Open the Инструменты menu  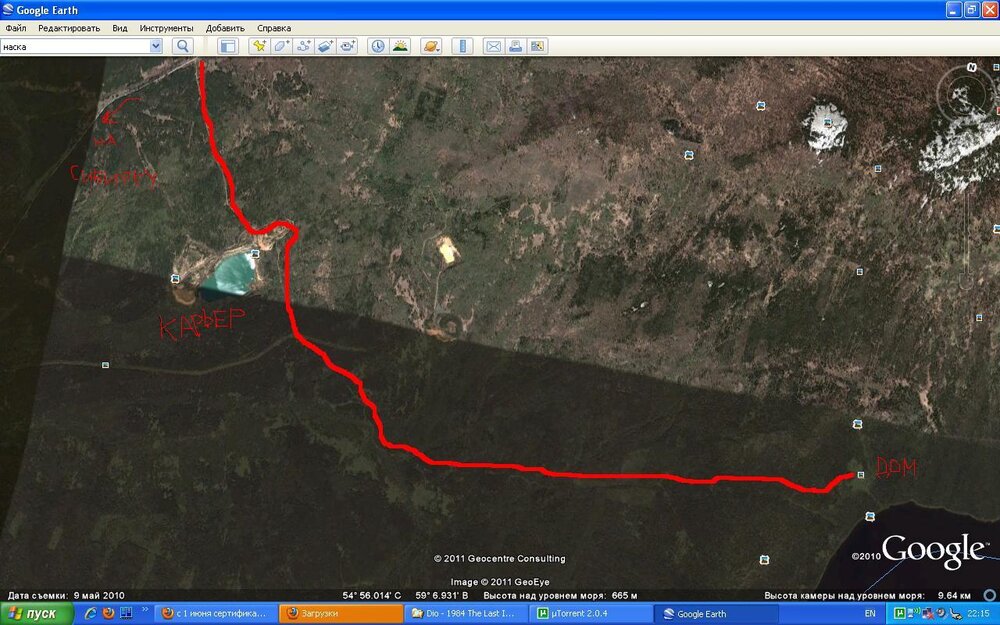click(166, 28)
